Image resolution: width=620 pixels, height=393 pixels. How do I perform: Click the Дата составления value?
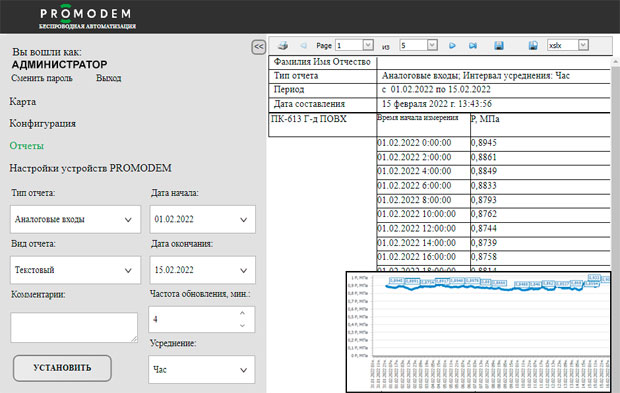437,104
